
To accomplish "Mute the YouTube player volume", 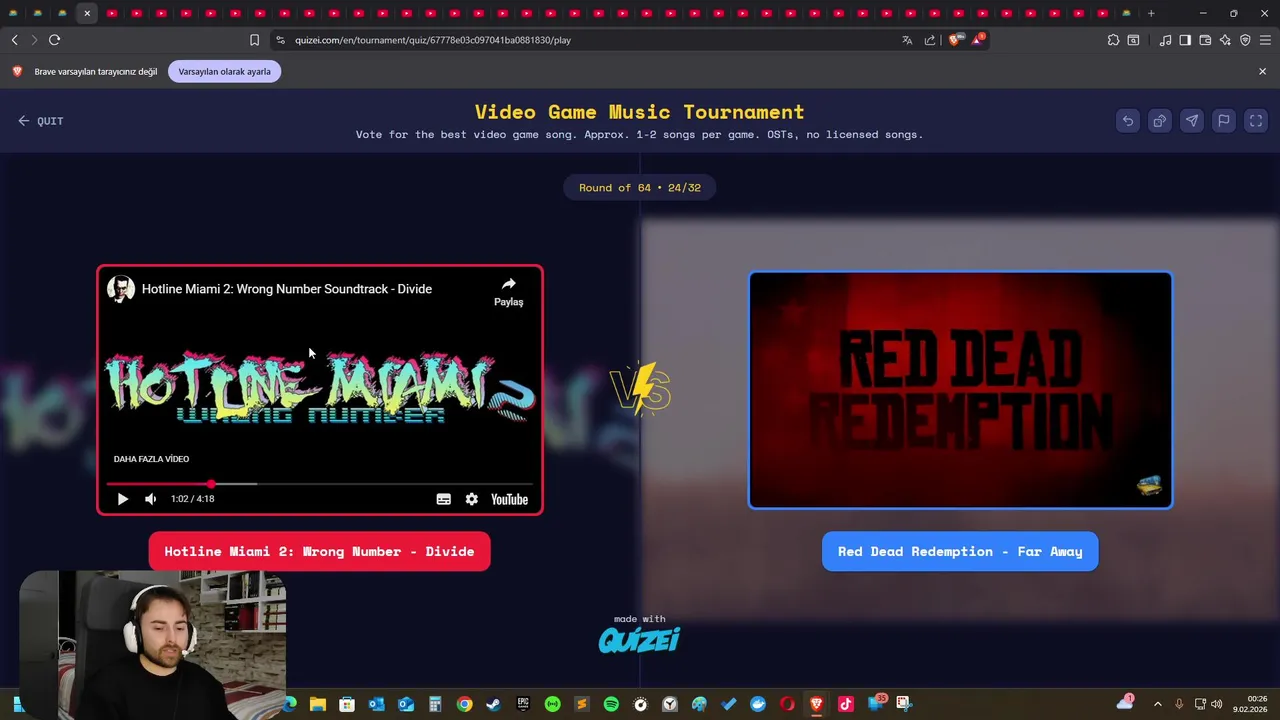I will (x=150, y=499).
